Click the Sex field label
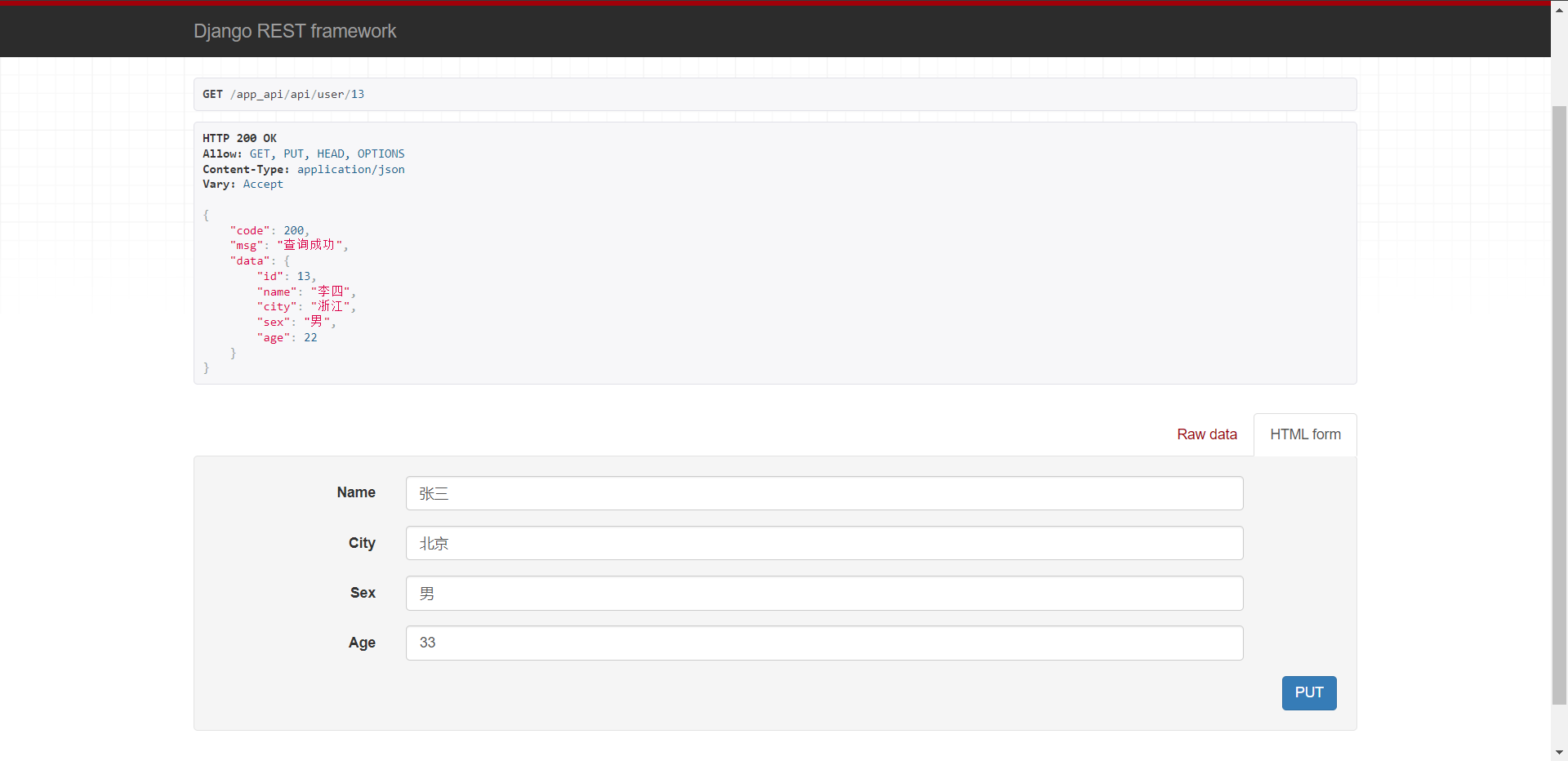The height and width of the screenshot is (761, 1568). point(363,593)
